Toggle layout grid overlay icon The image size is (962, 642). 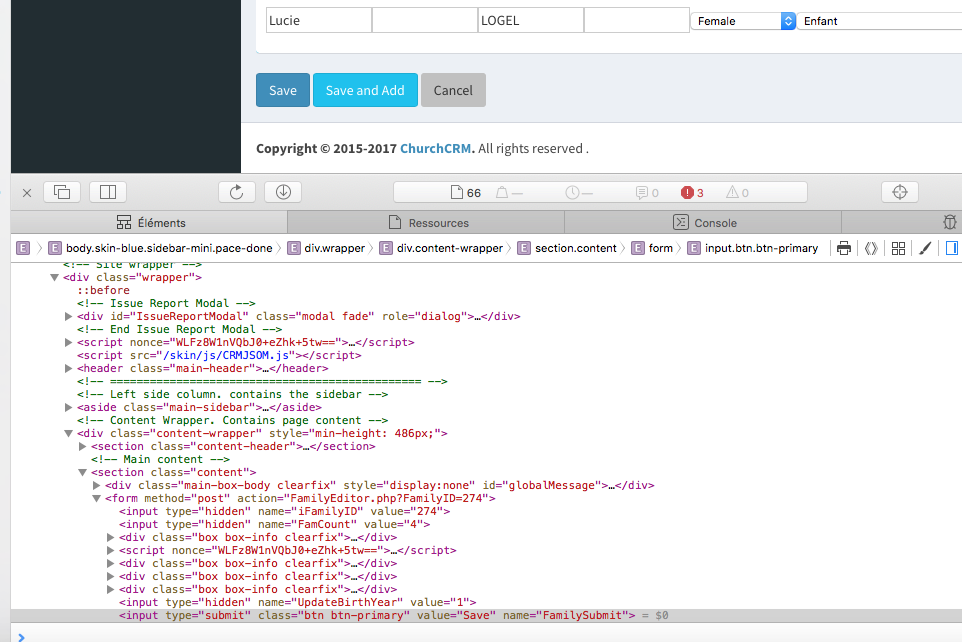[898, 248]
